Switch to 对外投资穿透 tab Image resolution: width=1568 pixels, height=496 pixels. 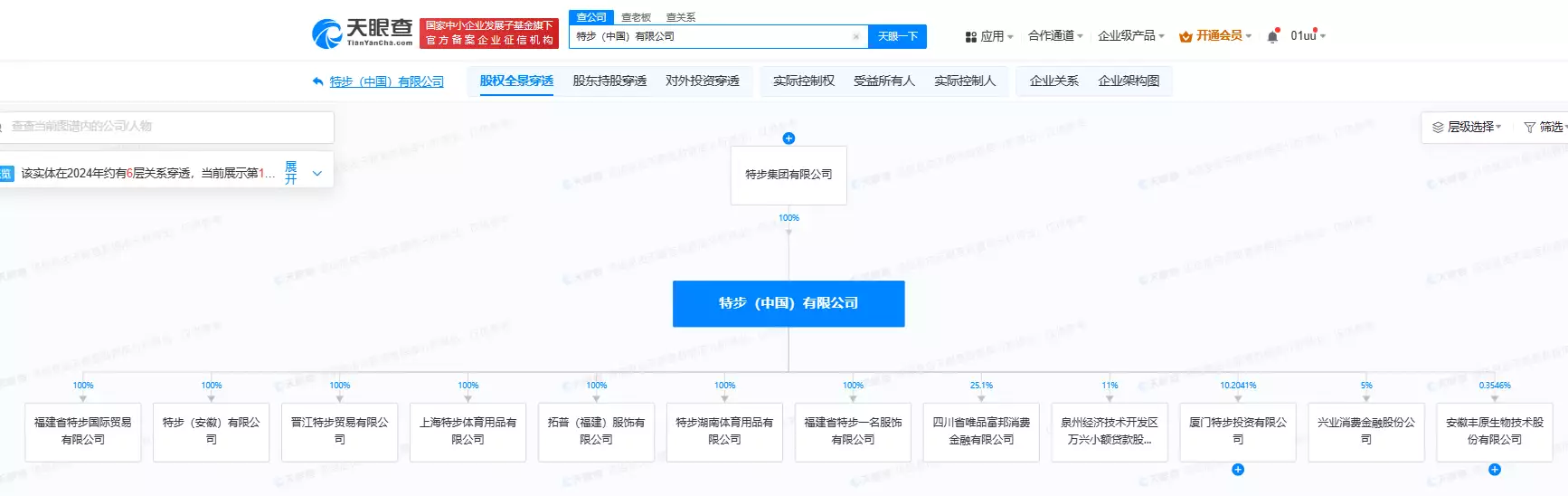click(x=703, y=81)
